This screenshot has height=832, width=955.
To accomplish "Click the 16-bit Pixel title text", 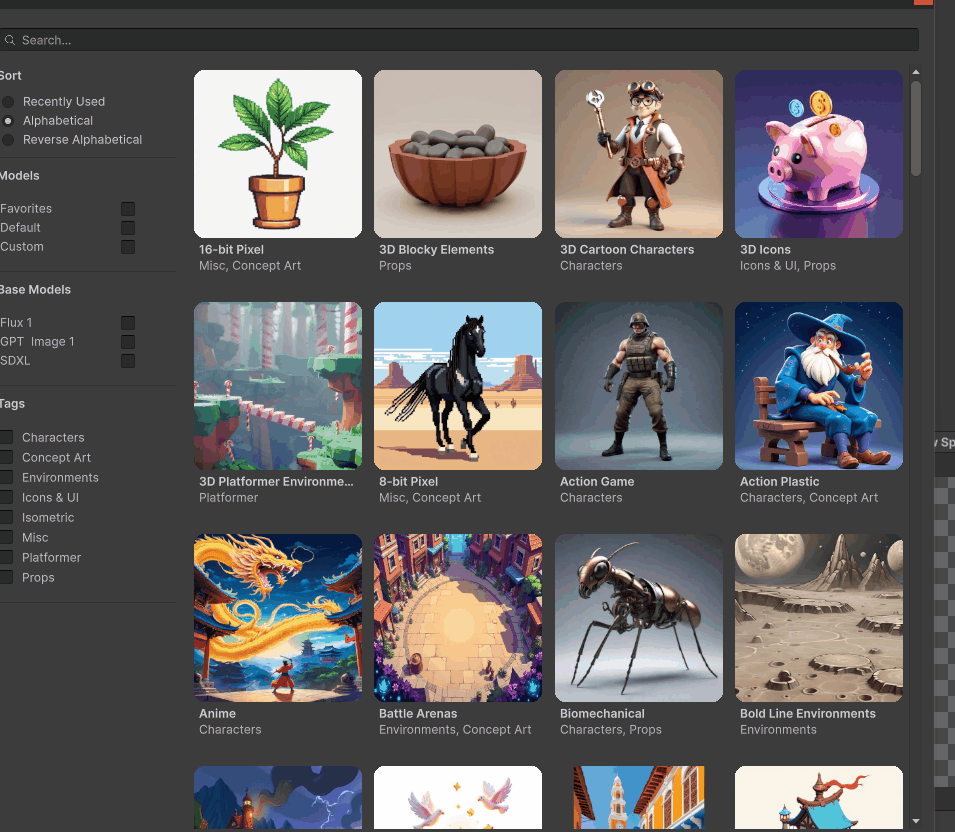I will (231, 250).
